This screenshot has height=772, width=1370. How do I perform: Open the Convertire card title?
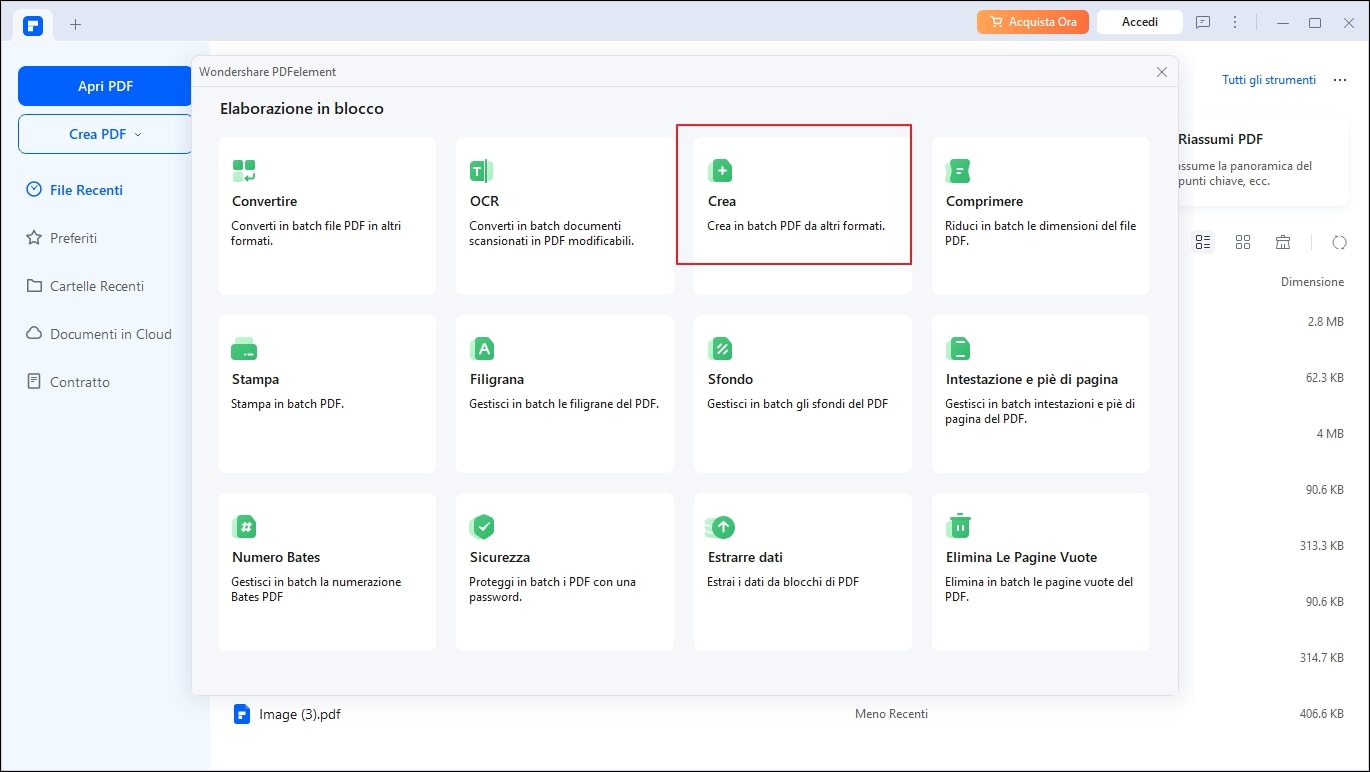(x=264, y=201)
